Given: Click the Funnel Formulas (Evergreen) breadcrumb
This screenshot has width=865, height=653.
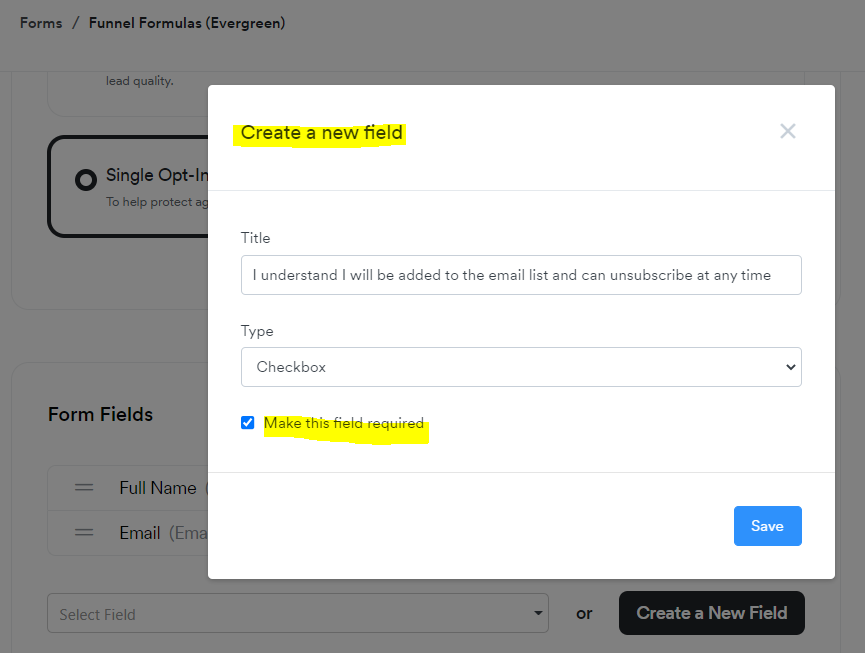Looking at the screenshot, I should pos(187,23).
